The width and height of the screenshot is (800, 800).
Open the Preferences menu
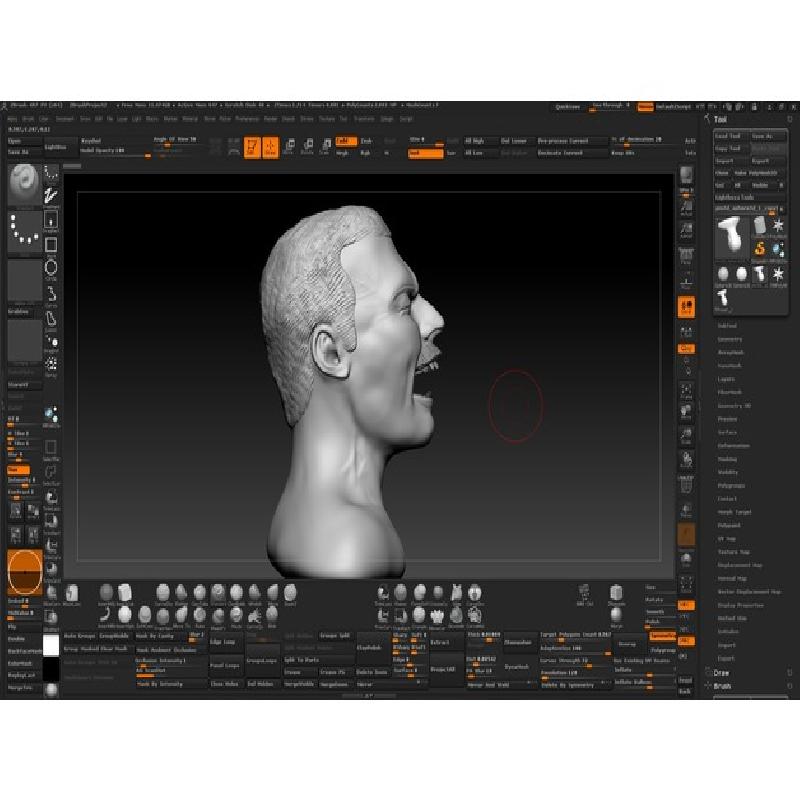[x=247, y=119]
